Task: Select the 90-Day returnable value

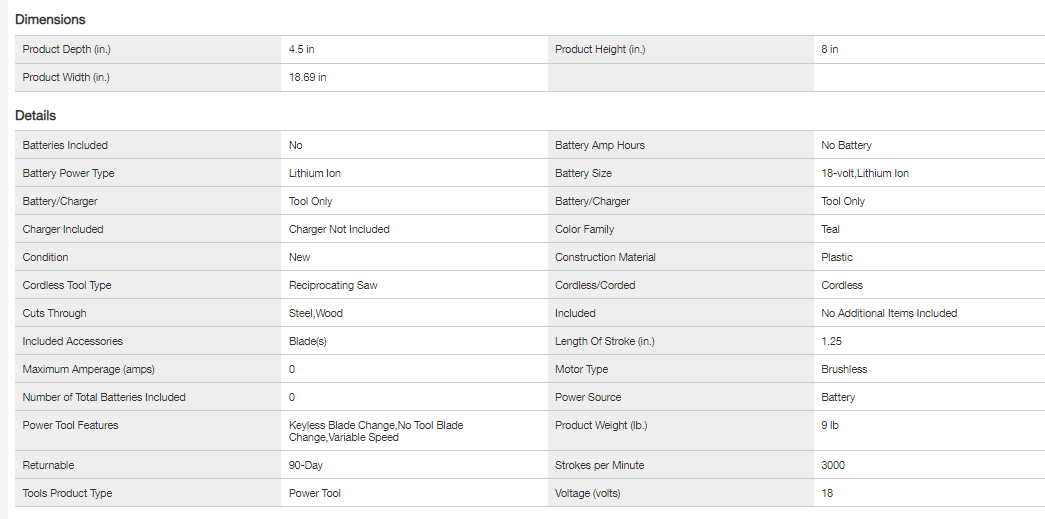Action: pos(306,465)
